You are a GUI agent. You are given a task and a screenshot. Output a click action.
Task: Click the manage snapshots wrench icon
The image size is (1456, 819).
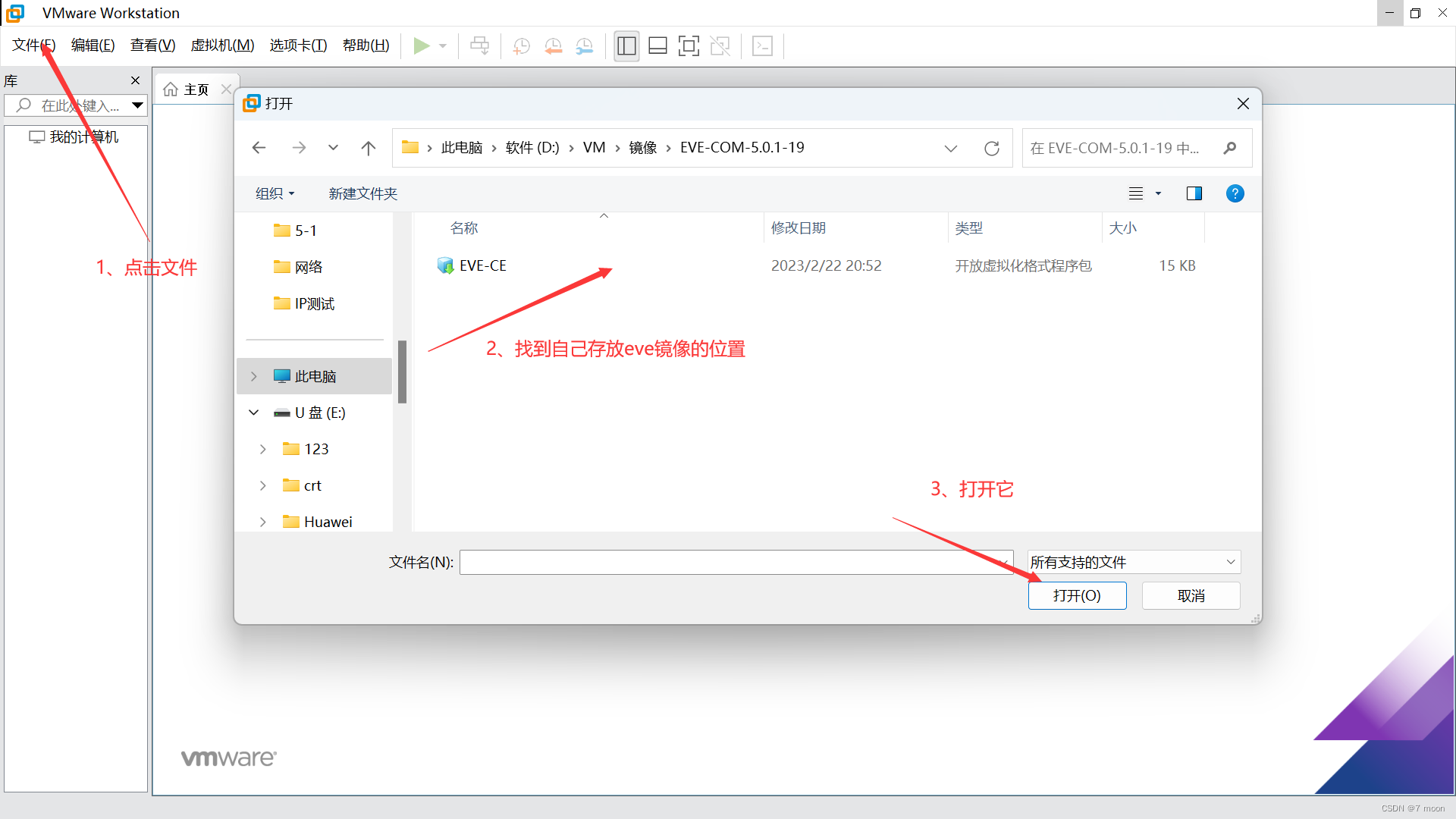tap(585, 46)
